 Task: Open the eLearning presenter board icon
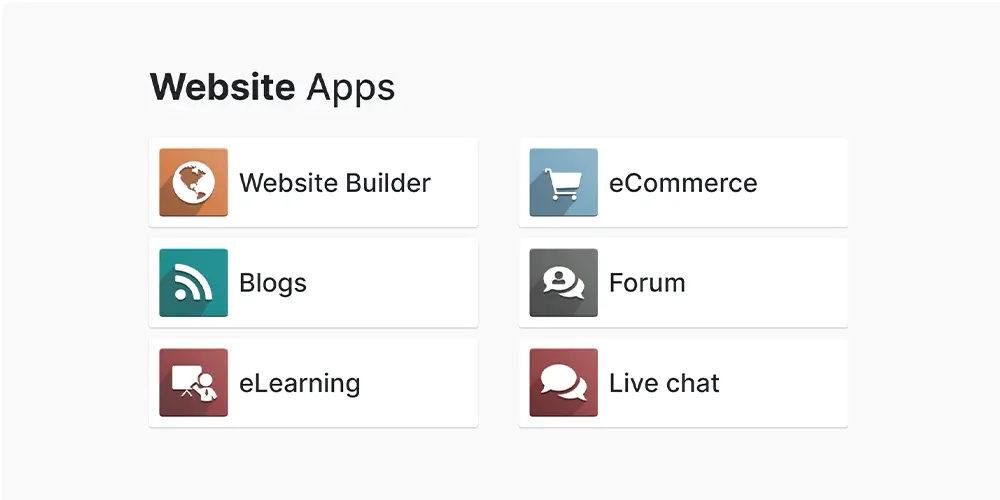coord(193,383)
